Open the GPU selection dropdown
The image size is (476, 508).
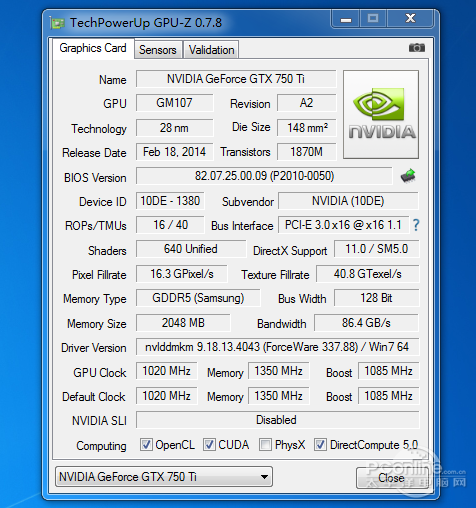click(x=164, y=477)
